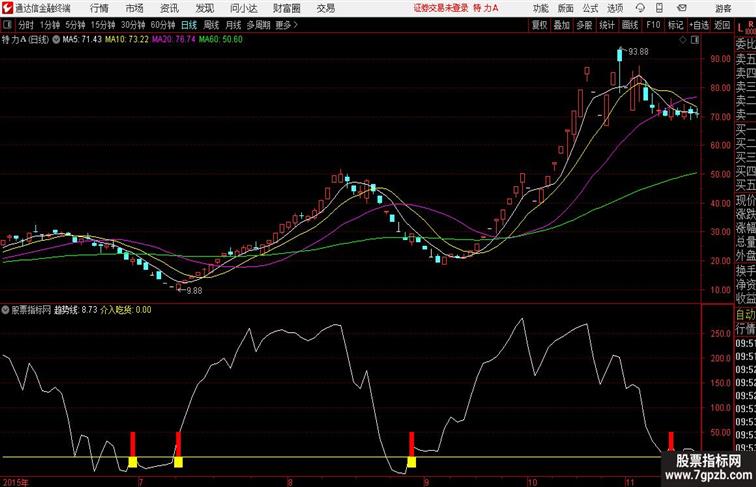Switch to 1分钟 period tab
Screen dimensions: 756x487
[50, 25]
